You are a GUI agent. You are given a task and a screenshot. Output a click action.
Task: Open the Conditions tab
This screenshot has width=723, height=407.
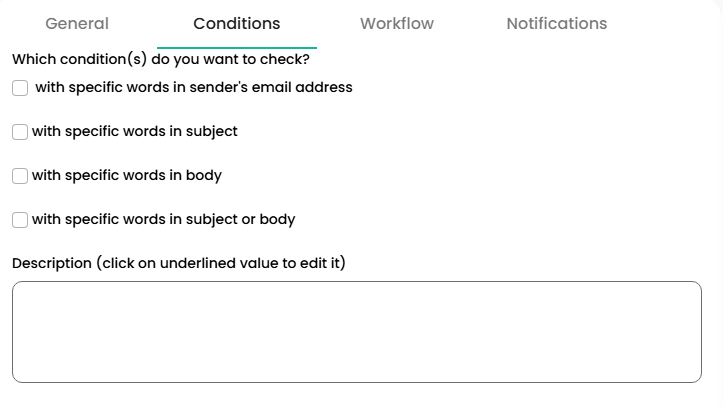point(237,24)
